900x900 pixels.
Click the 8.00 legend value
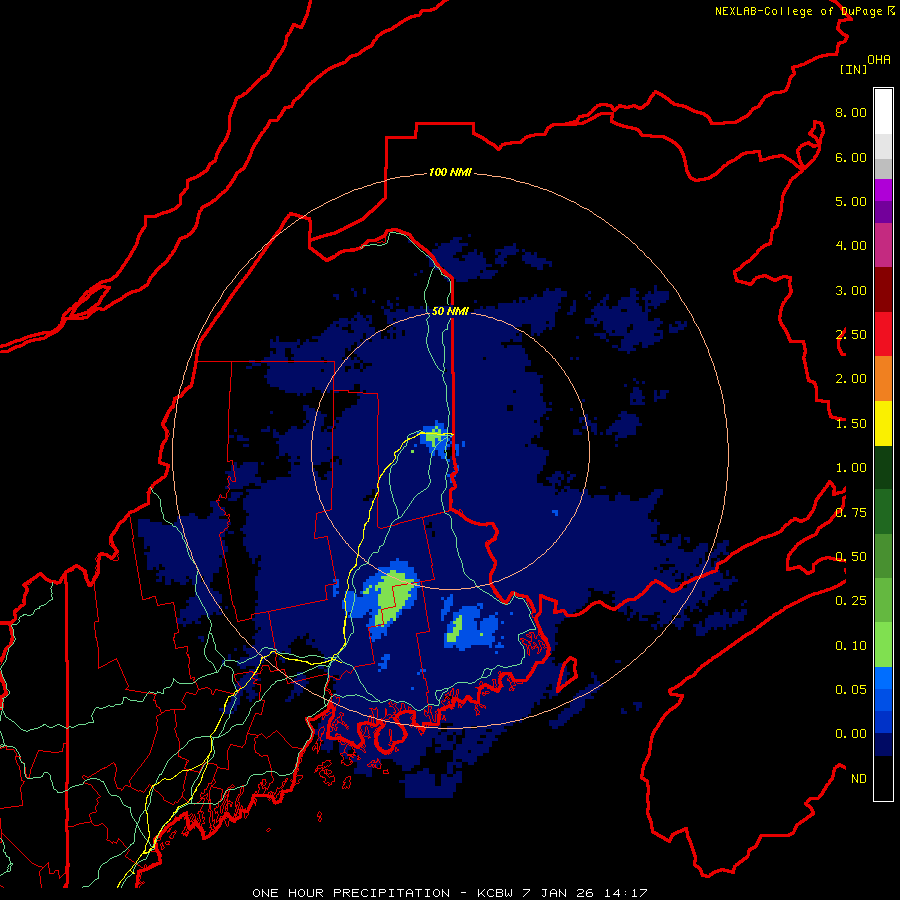pyautogui.click(x=851, y=112)
